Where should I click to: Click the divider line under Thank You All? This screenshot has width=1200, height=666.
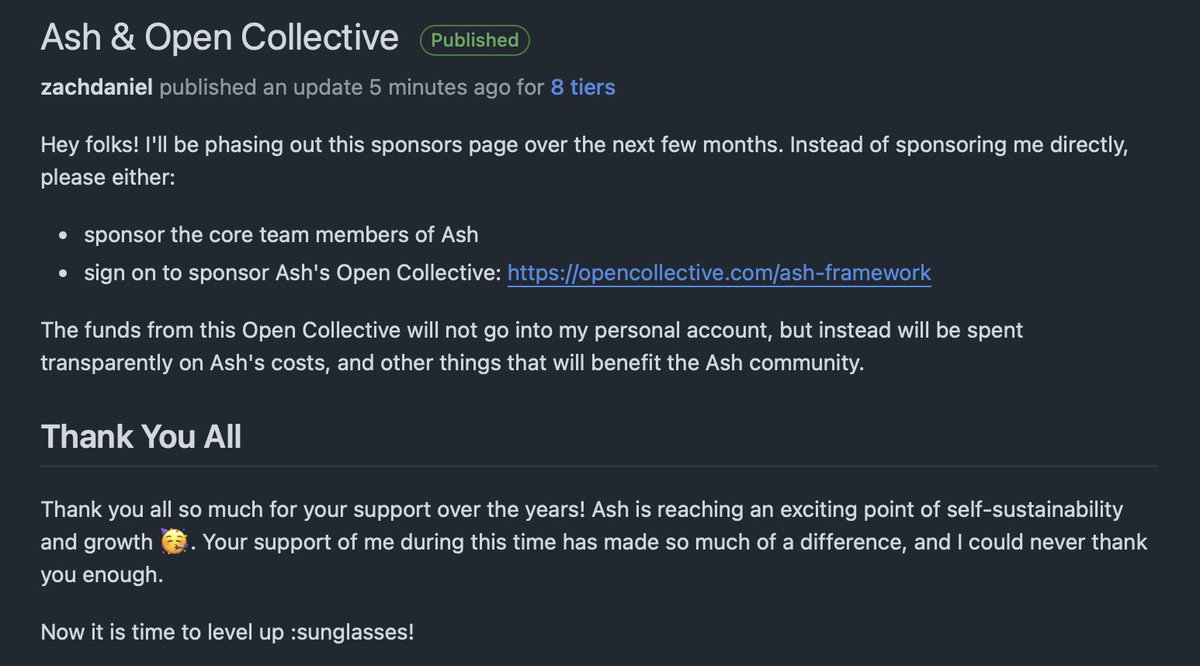(x=600, y=466)
